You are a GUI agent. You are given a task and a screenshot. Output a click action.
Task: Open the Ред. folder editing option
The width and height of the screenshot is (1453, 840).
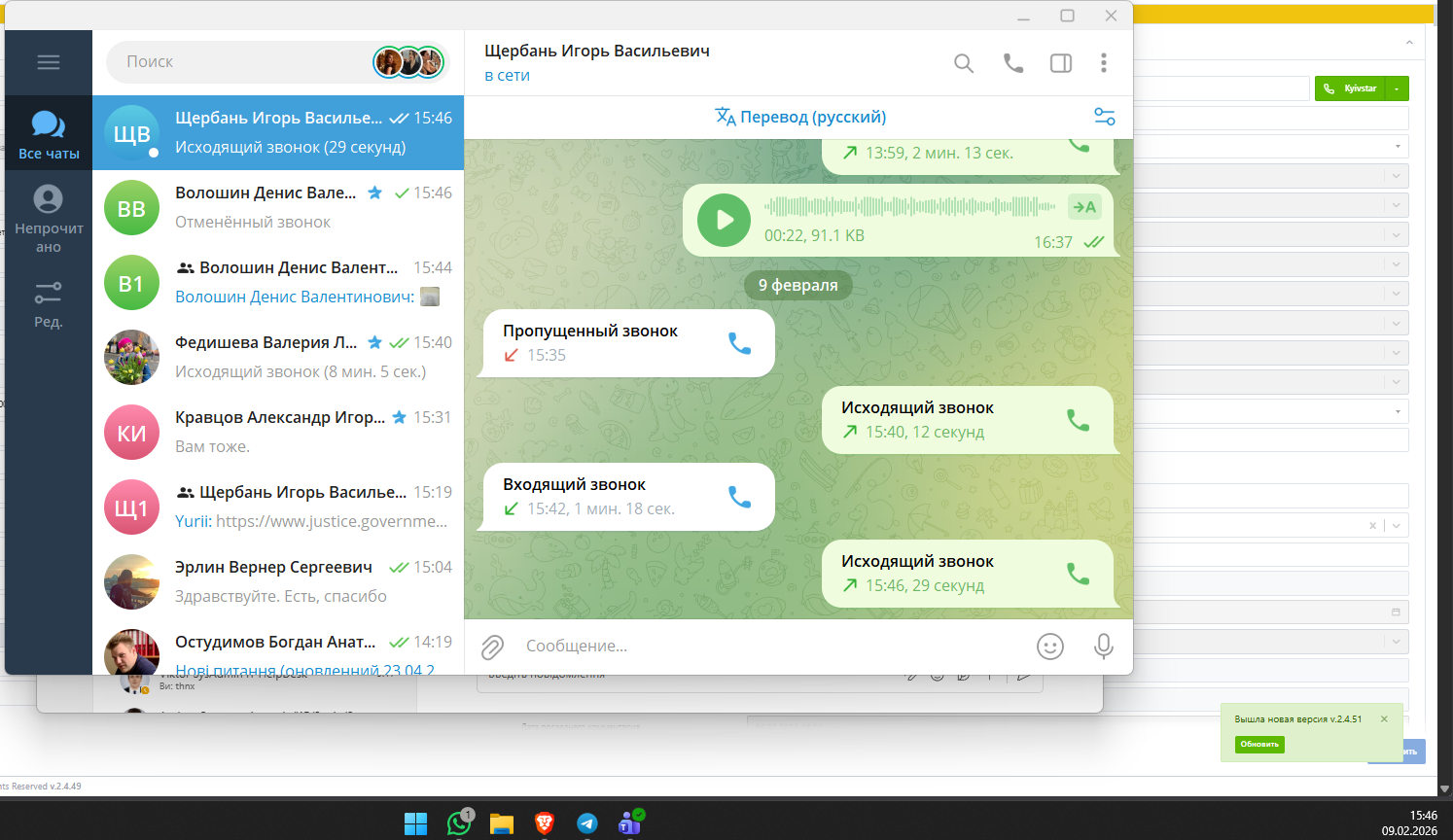click(49, 304)
